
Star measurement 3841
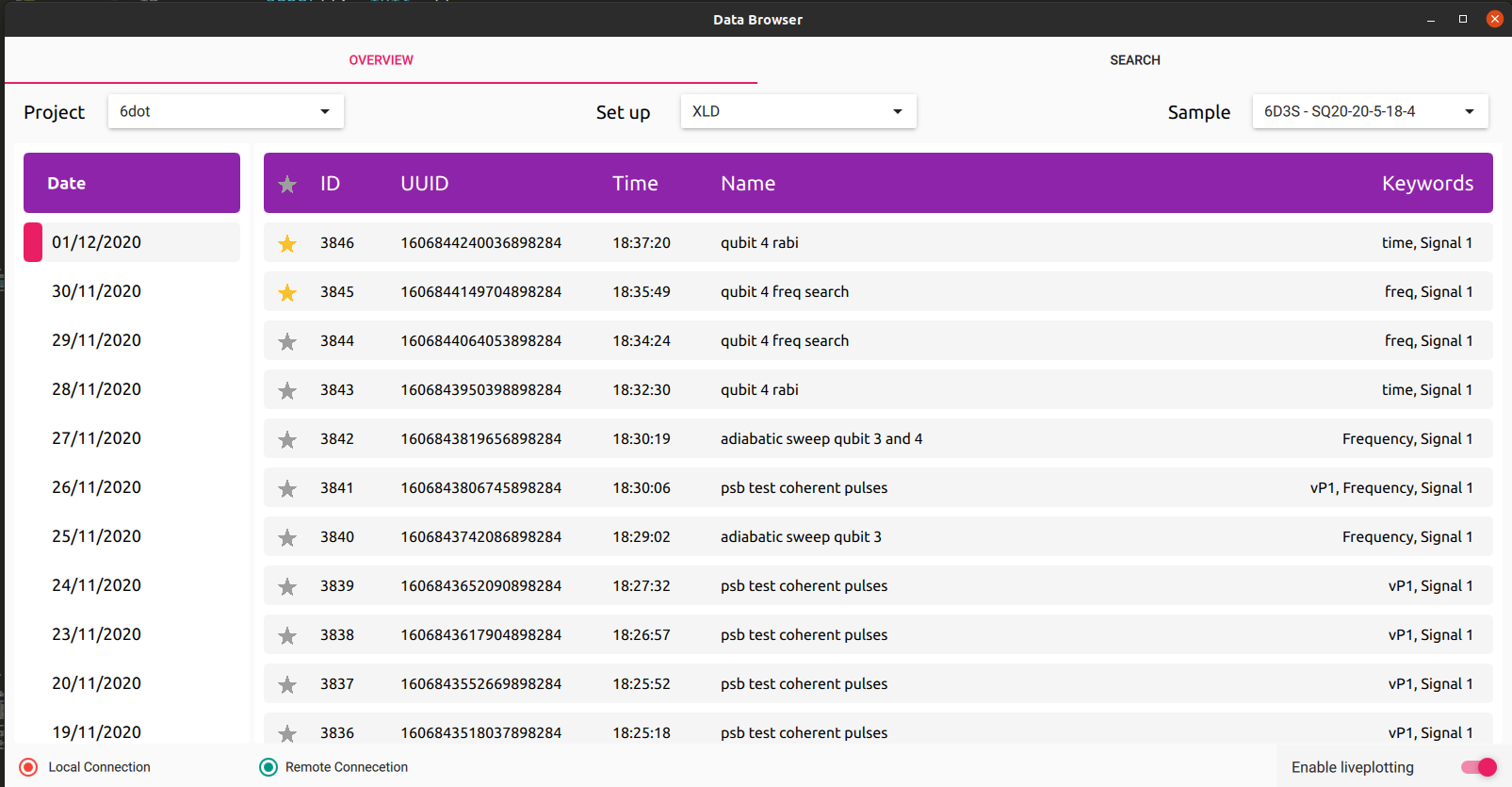point(287,488)
